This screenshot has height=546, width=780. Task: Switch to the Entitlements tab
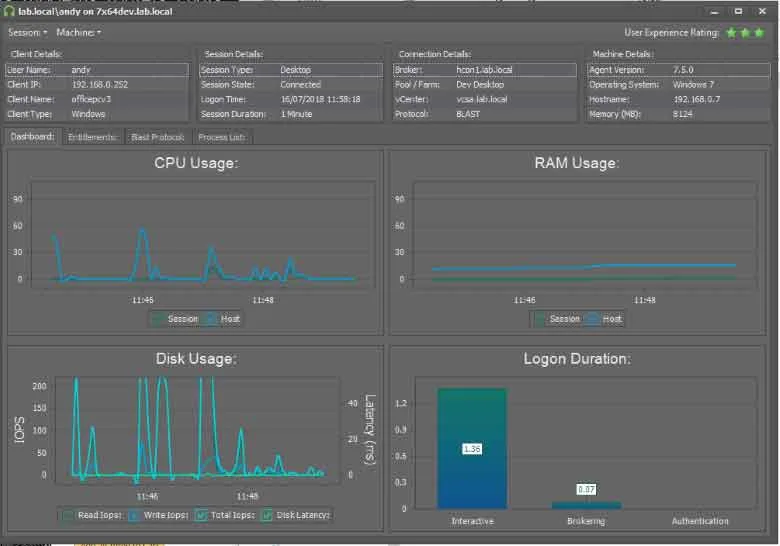[93, 137]
